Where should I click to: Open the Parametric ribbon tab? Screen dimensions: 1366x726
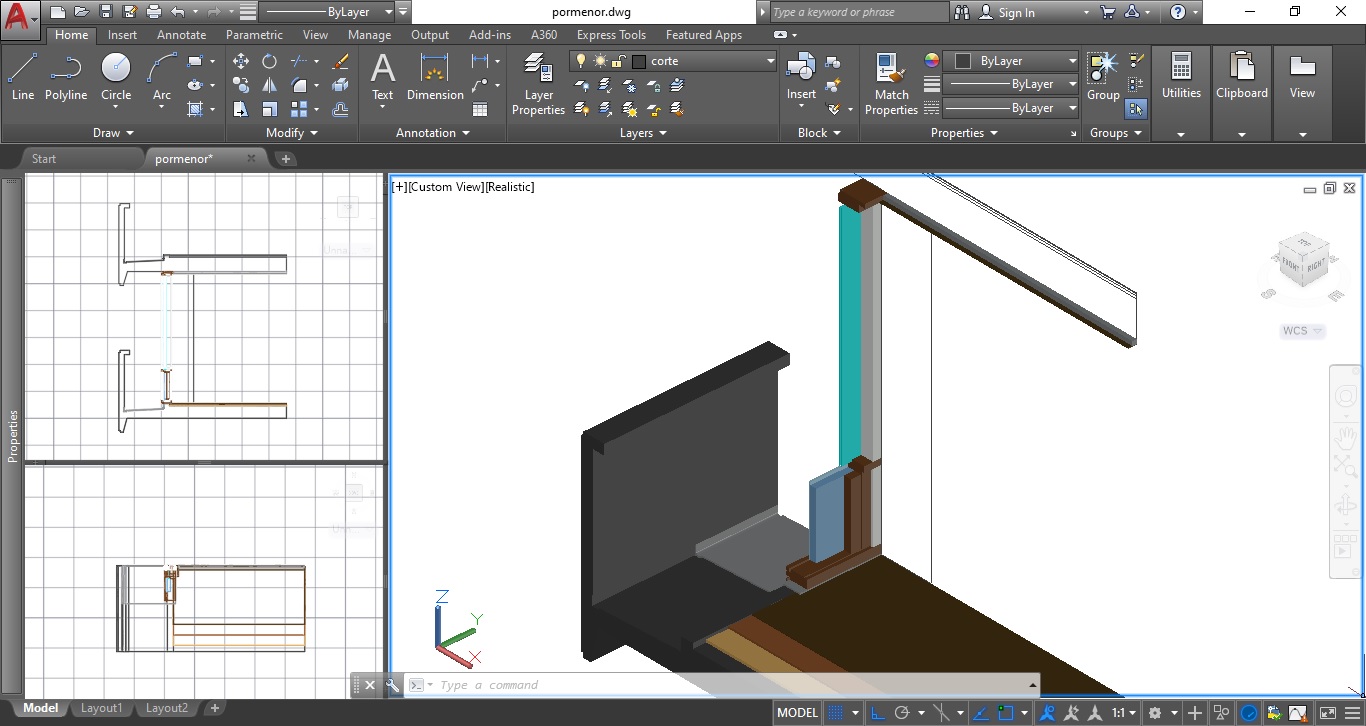pyautogui.click(x=254, y=35)
